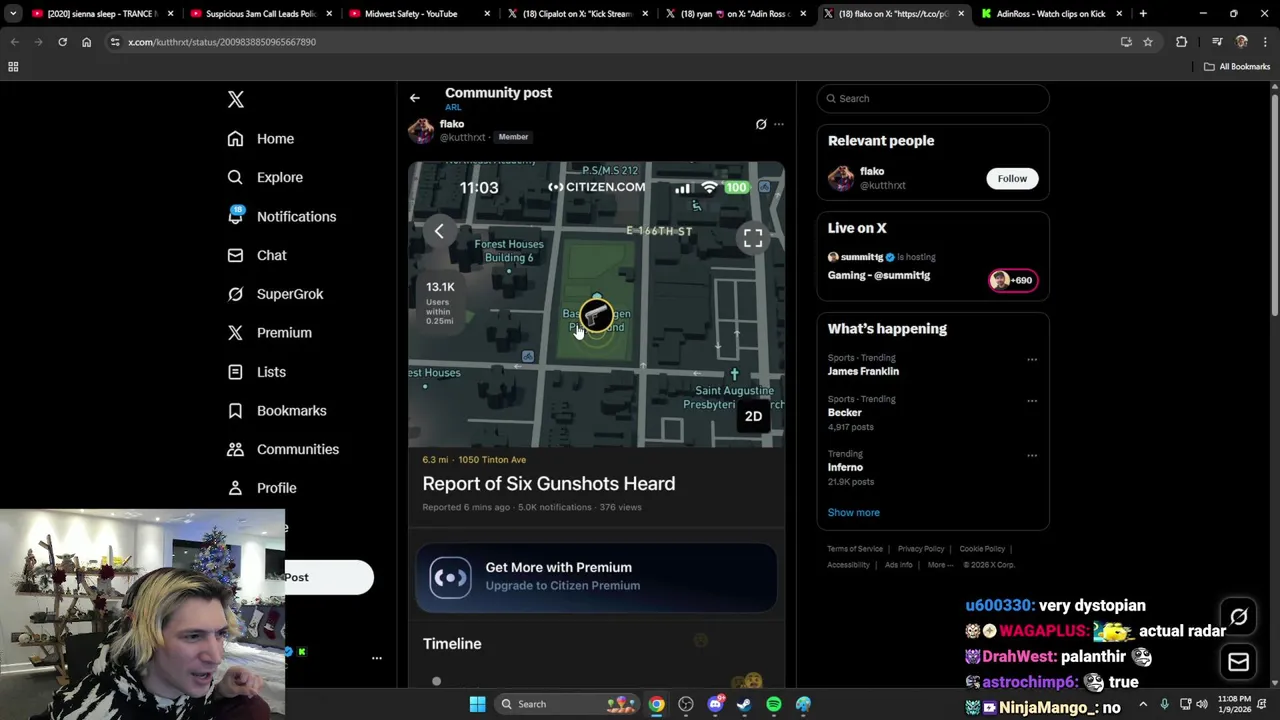The image size is (1280, 720).
Task: Open Spotify from the taskbar
Action: pyautogui.click(x=774, y=704)
